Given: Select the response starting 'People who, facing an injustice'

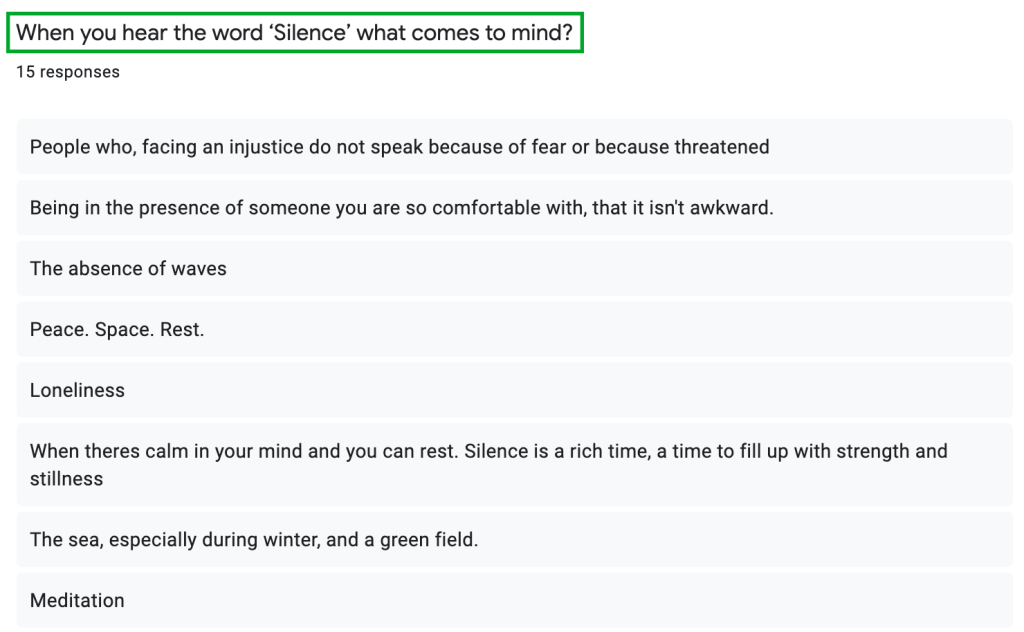Looking at the screenshot, I should pos(399,147).
